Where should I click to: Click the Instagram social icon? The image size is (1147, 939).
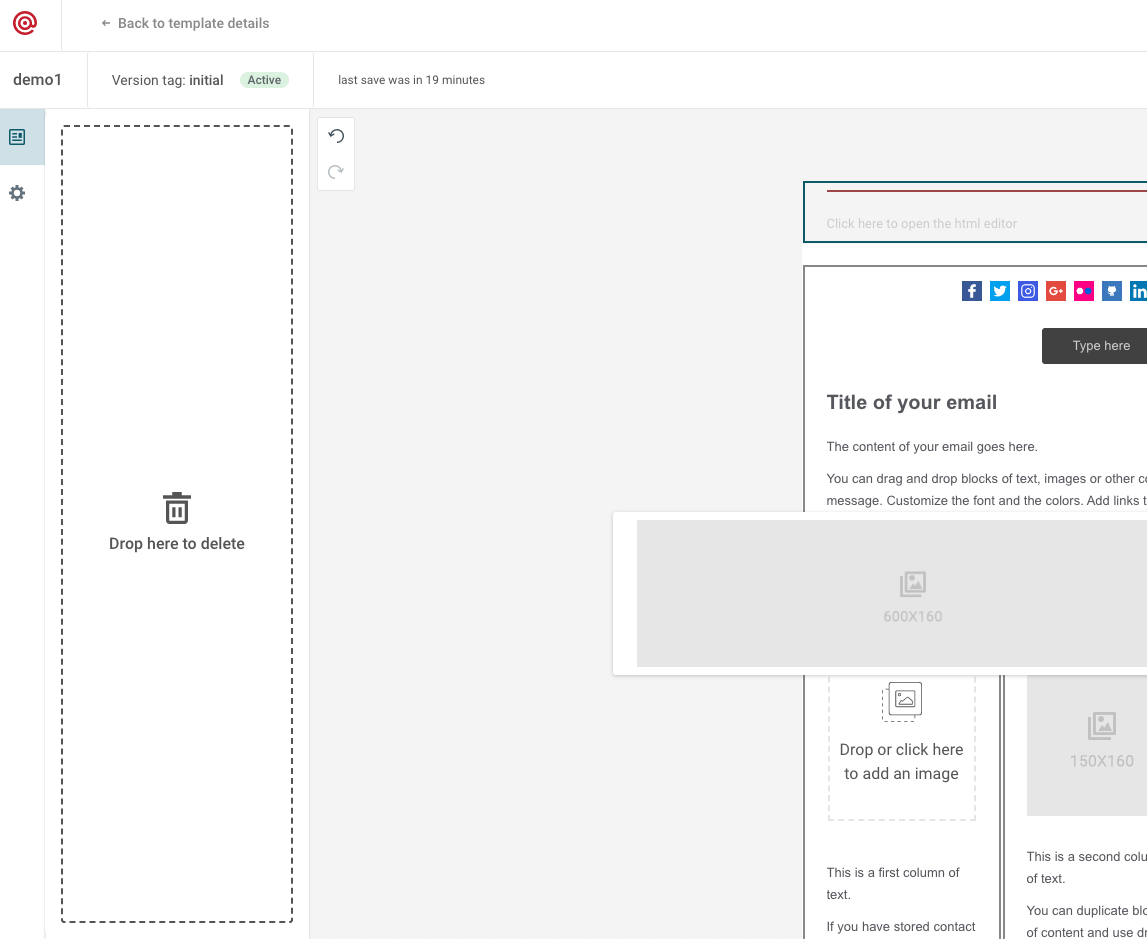[1027, 291]
